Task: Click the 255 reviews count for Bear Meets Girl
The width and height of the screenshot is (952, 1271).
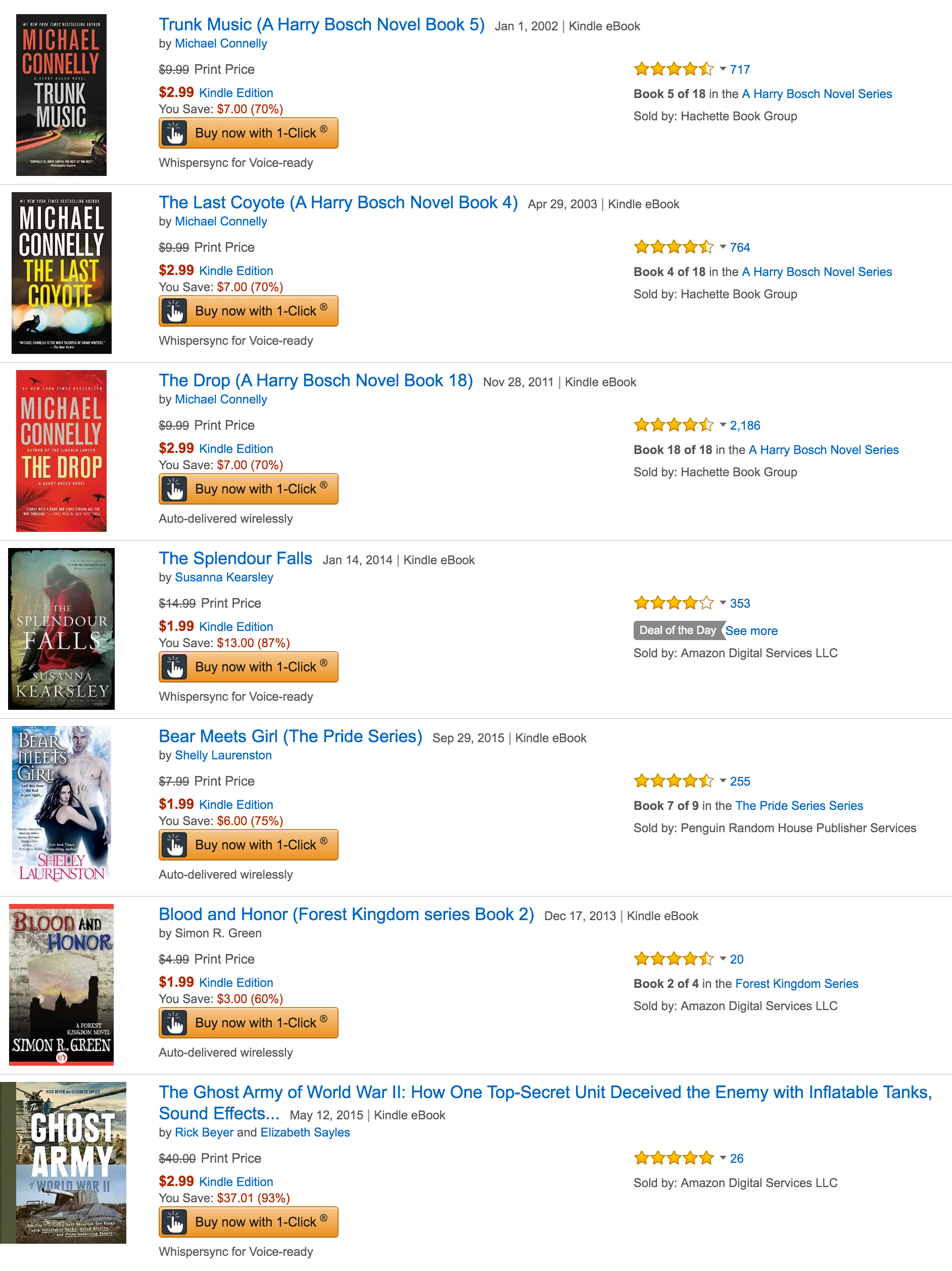Action: tap(740, 781)
